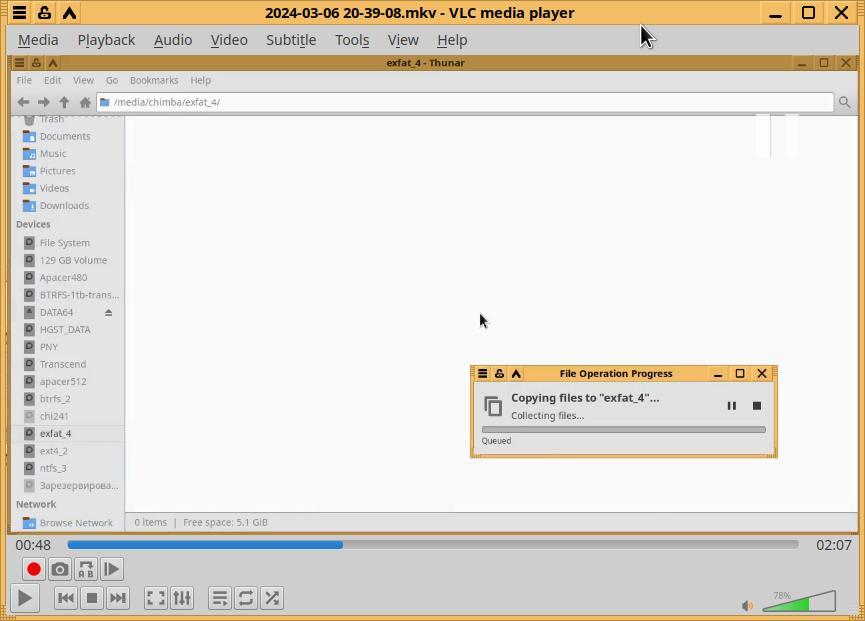Viewport: 865px width, 621px height.
Task: Toggle loop/repeat mode in VLC
Action: tap(246, 598)
